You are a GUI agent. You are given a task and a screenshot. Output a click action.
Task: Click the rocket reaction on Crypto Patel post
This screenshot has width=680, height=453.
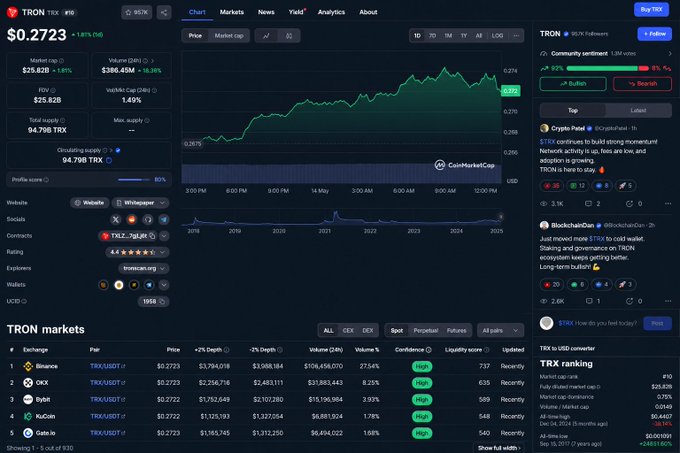click(625, 186)
